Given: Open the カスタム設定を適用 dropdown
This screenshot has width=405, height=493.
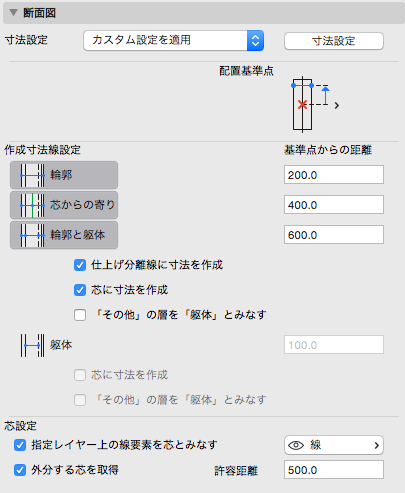Looking at the screenshot, I should pyautogui.click(x=173, y=40).
